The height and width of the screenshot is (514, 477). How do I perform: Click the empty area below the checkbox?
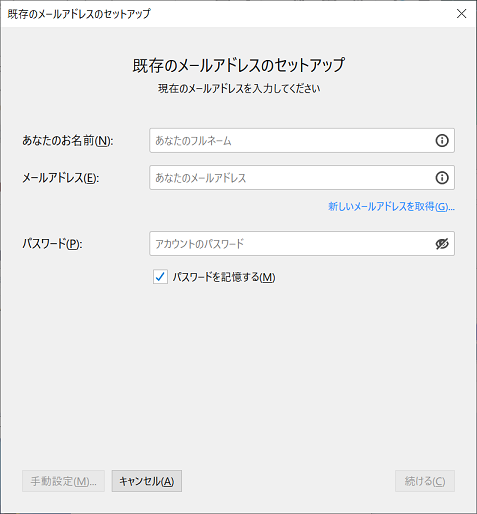(238, 373)
